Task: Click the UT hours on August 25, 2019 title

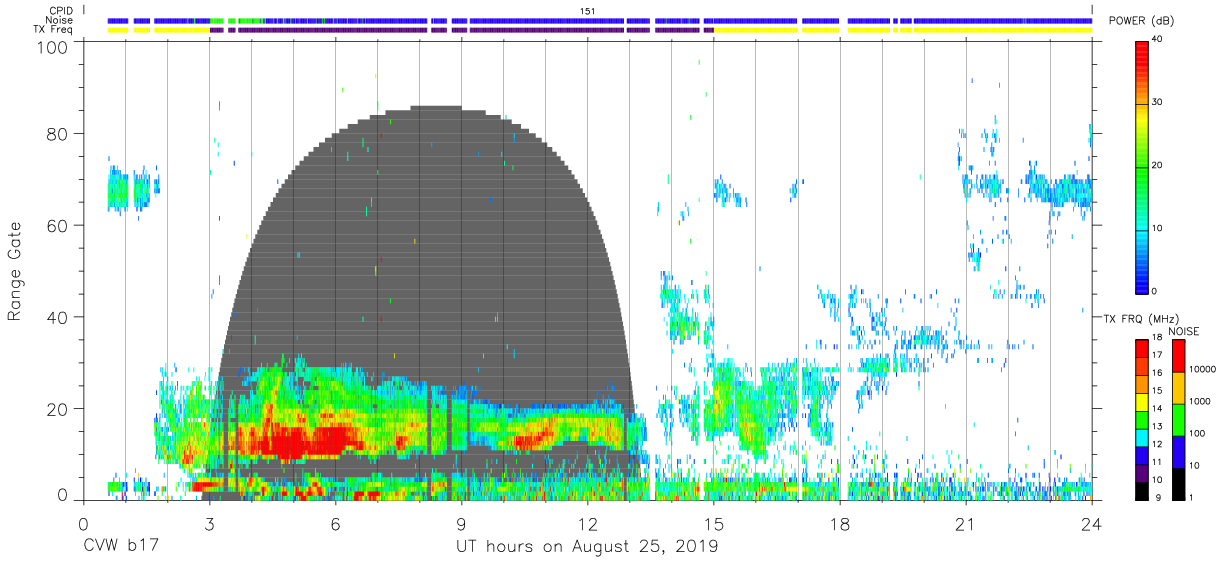Action: (x=587, y=547)
